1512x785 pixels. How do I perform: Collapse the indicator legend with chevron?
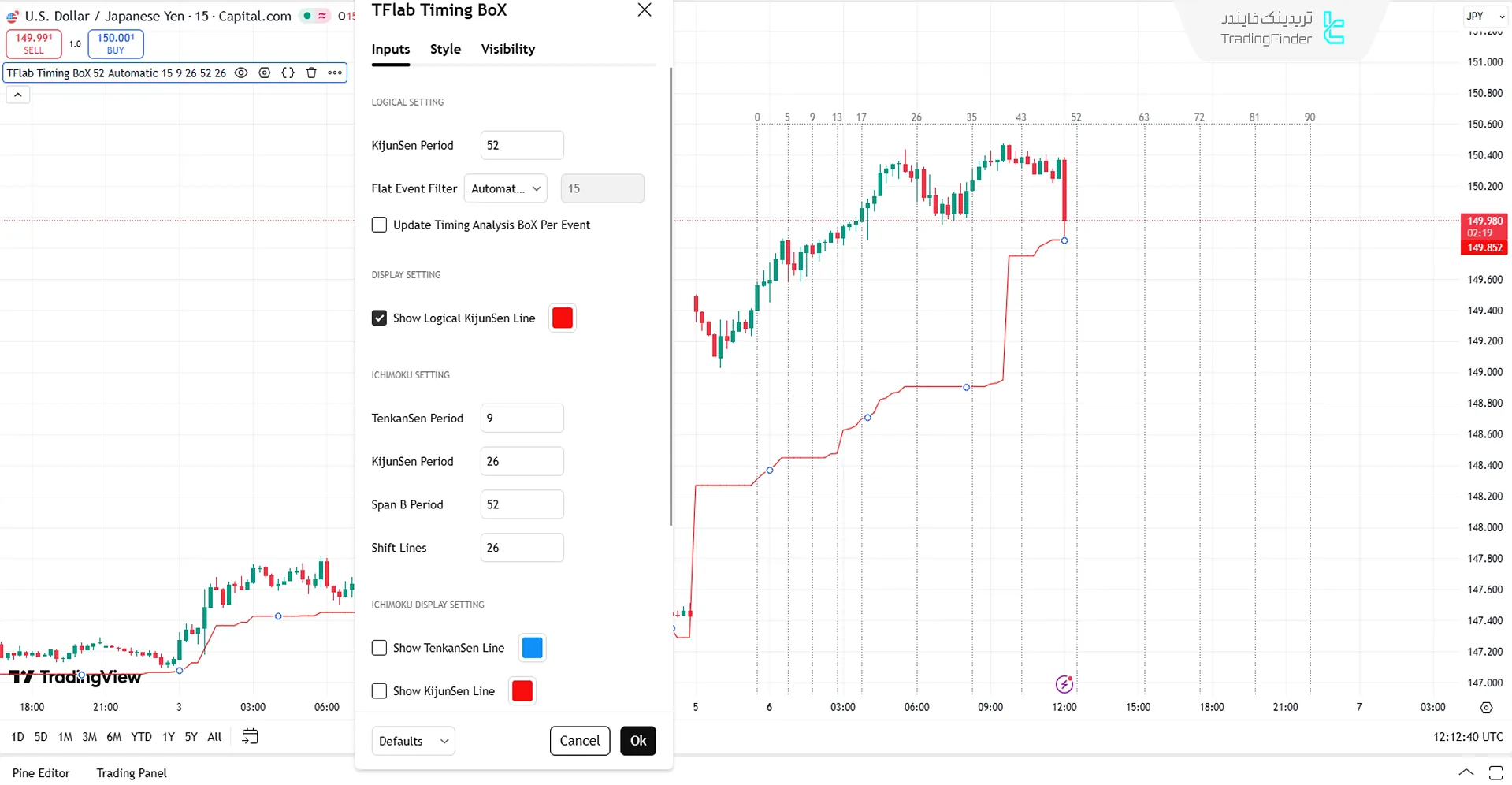point(18,95)
